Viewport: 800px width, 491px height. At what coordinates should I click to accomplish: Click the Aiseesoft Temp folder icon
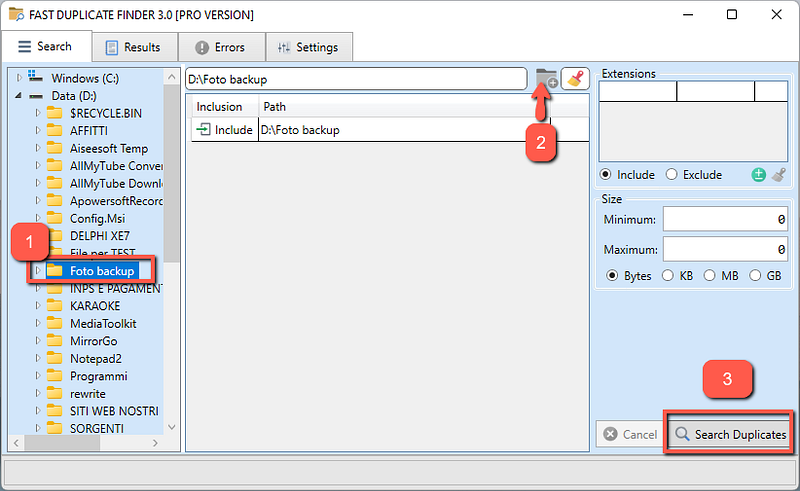(x=55, y=148)
